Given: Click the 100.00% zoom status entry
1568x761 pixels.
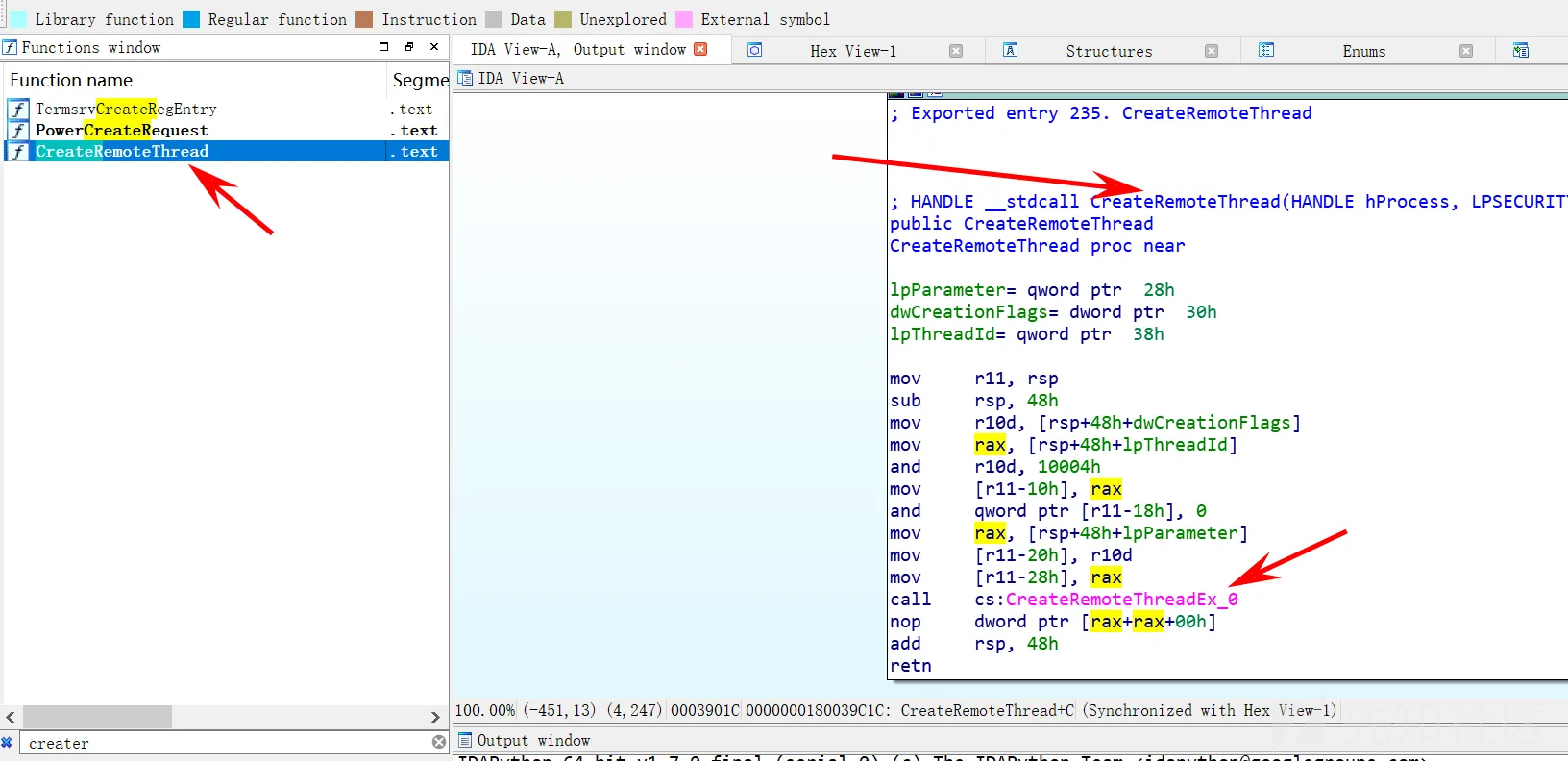Looking at the screenshot, I should tap(485, 710).
